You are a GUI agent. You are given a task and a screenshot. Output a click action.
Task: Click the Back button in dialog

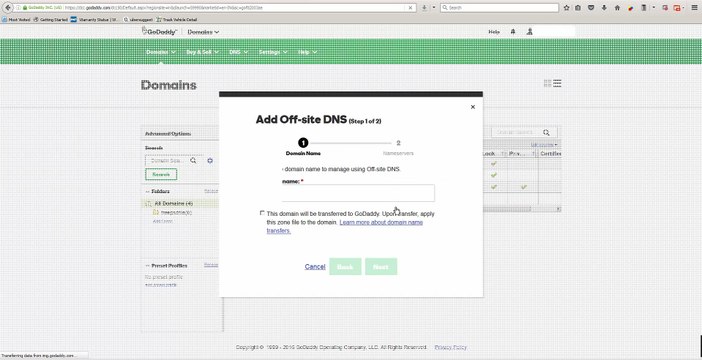point(345,267)
